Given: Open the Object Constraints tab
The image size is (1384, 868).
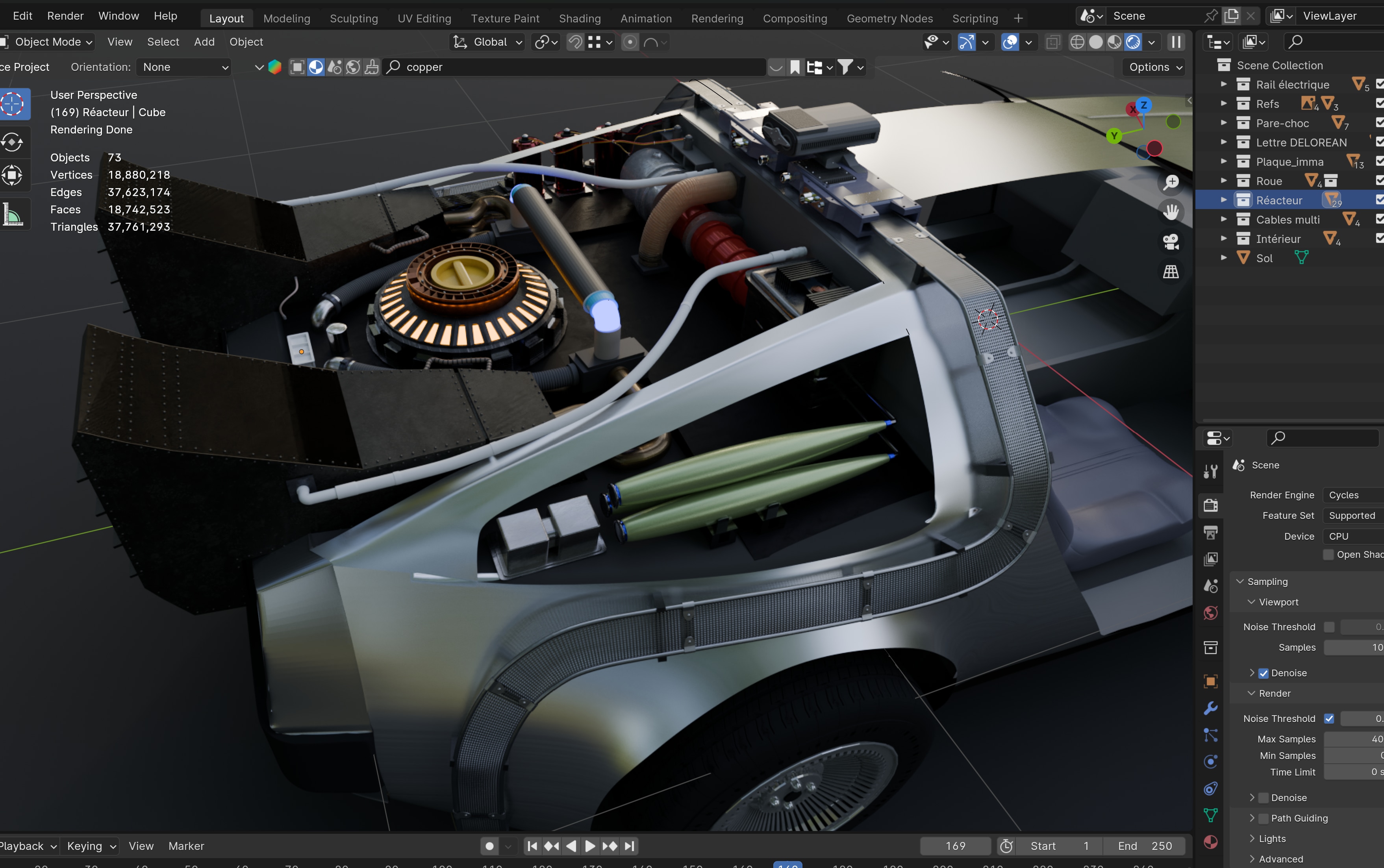Looking at the screenshot, I should [x=1211, y=788].
